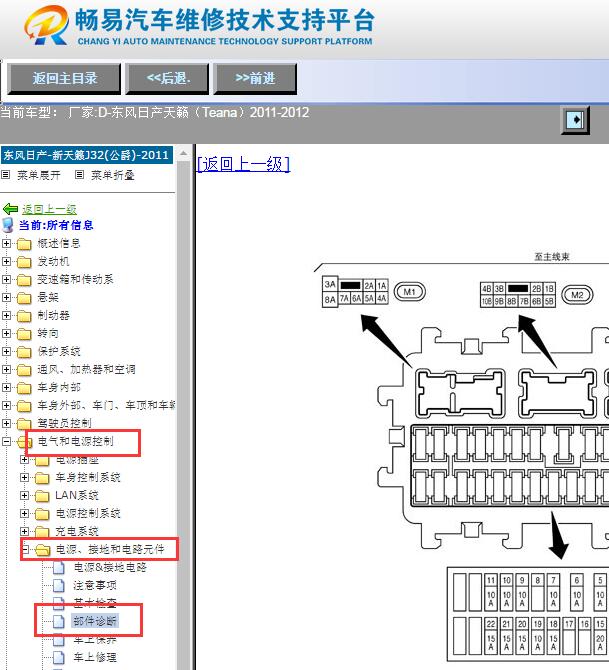This screenshot has height=670, width=609.
Task: Click the 东风日产-新天籁J32(公爵)-2011 header
Action: pos(87,155)
